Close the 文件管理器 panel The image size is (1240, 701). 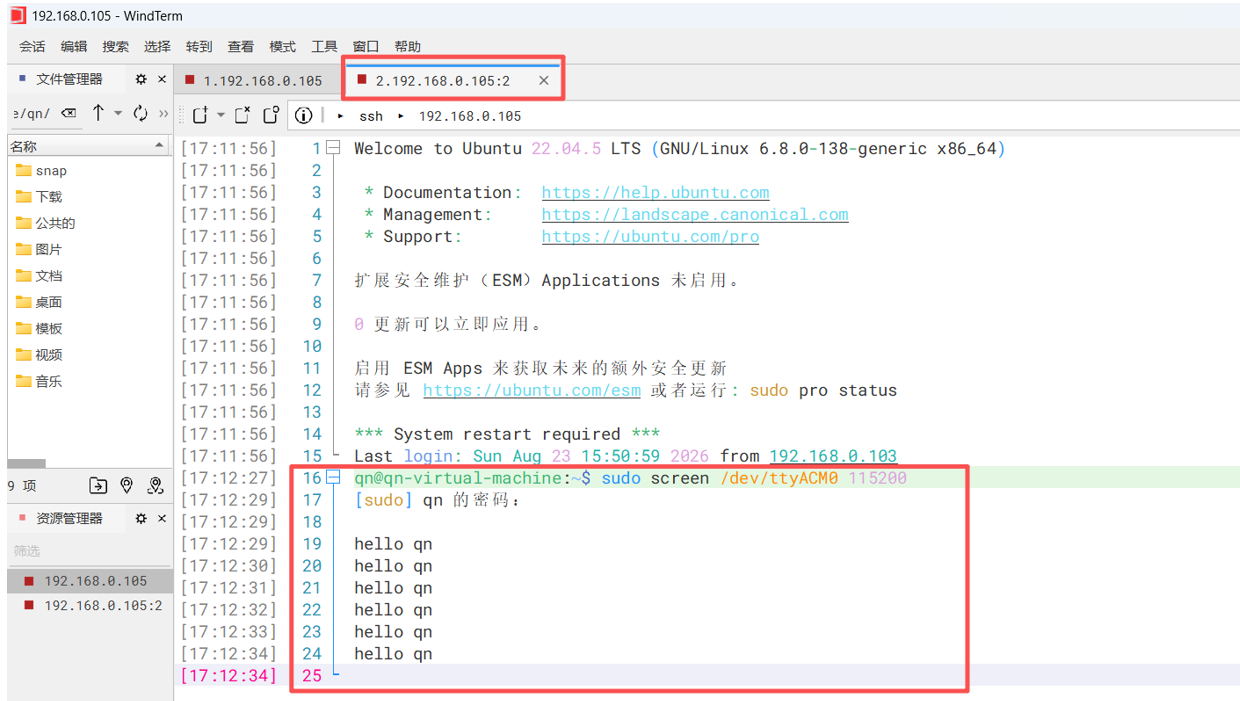point(162,79)
